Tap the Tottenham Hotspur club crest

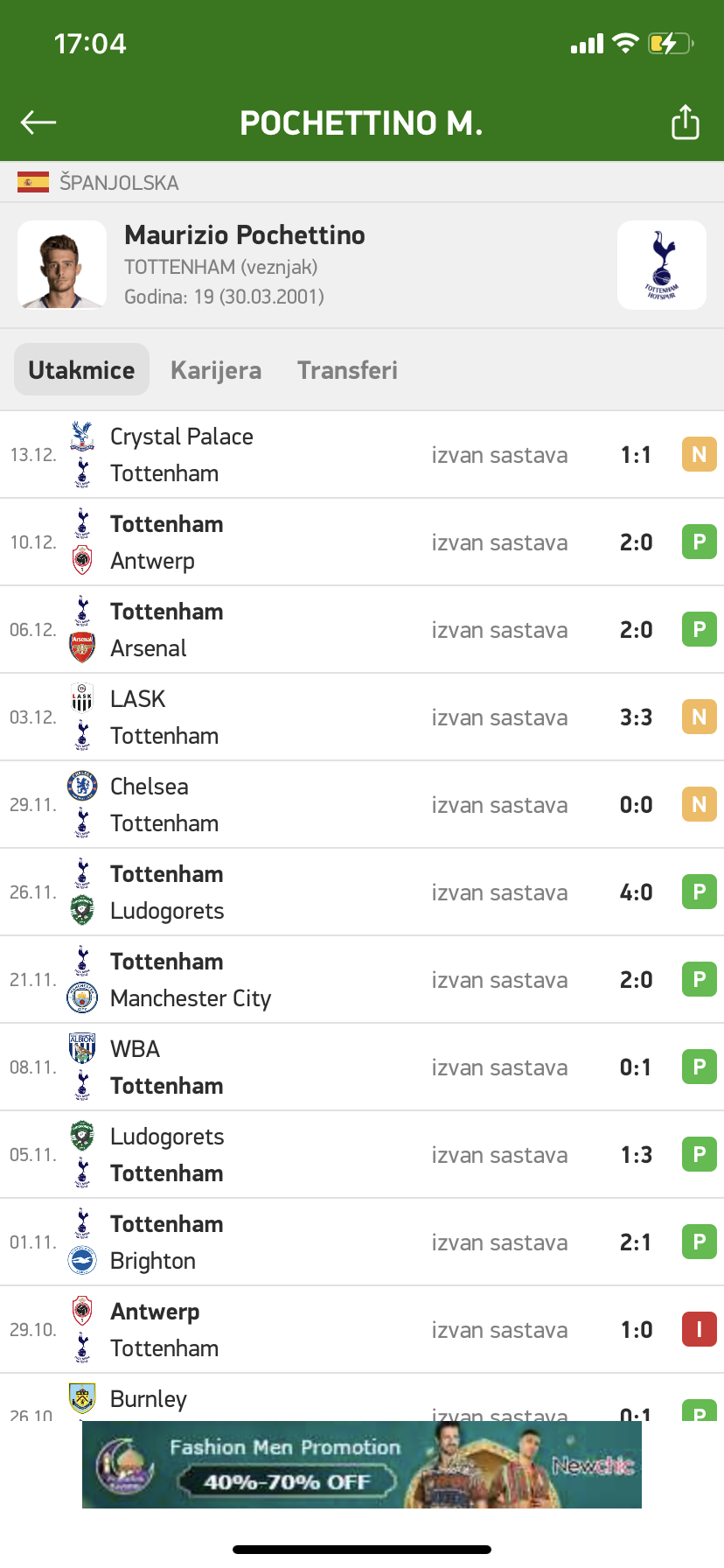point(662,265)
